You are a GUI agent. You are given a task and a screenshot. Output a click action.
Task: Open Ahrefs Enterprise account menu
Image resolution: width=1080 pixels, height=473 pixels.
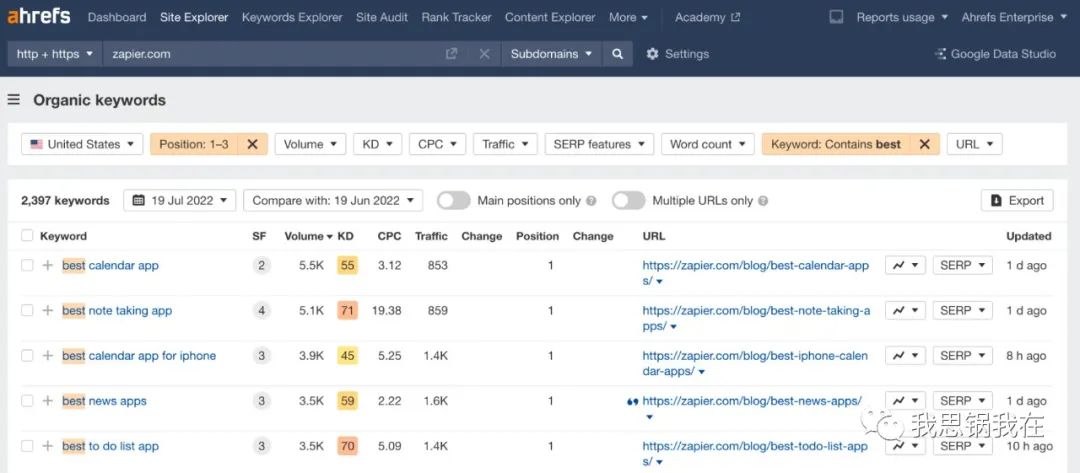point(1013,17)
